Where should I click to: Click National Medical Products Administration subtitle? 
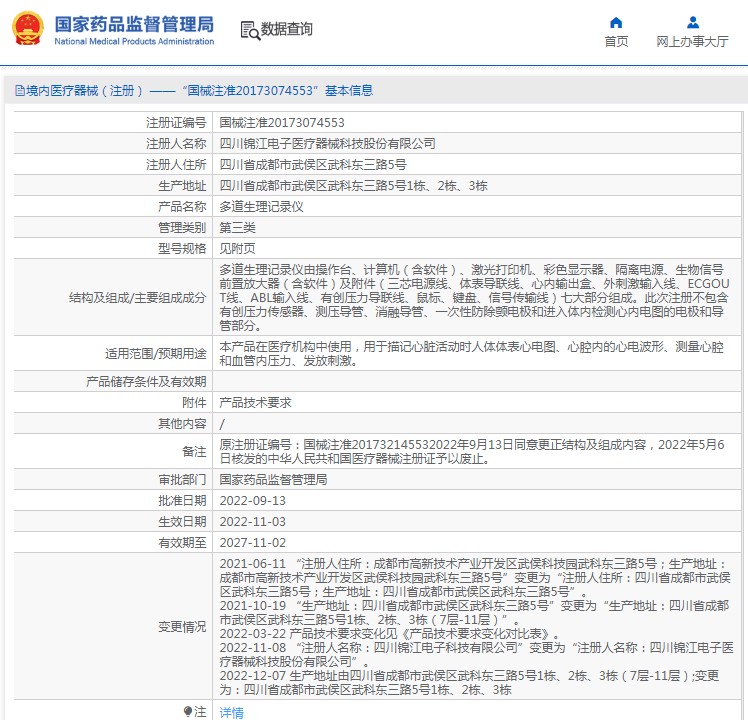pyautogui.click(x=134, y=42)
